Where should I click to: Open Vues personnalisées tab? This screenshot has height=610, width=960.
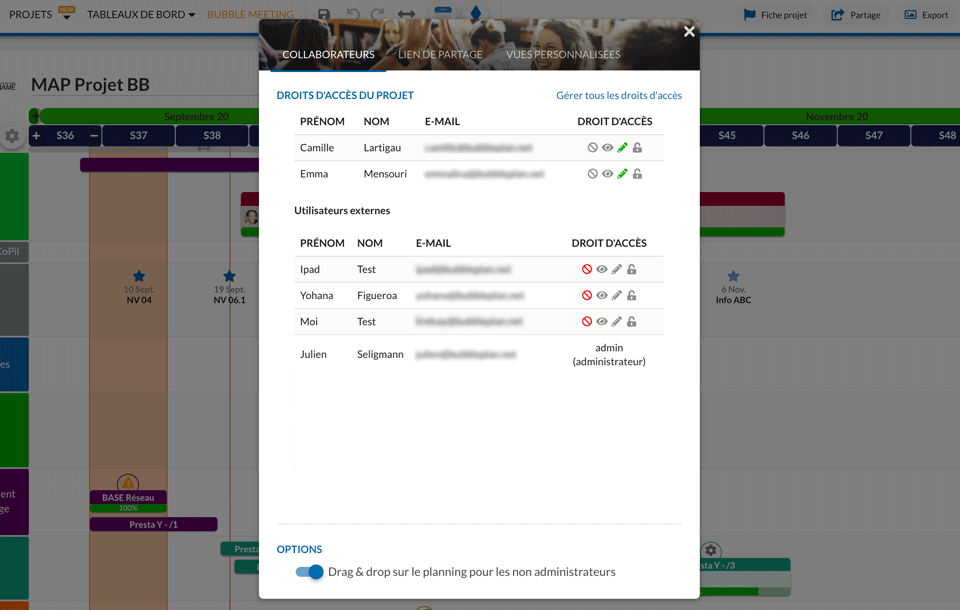563,55
